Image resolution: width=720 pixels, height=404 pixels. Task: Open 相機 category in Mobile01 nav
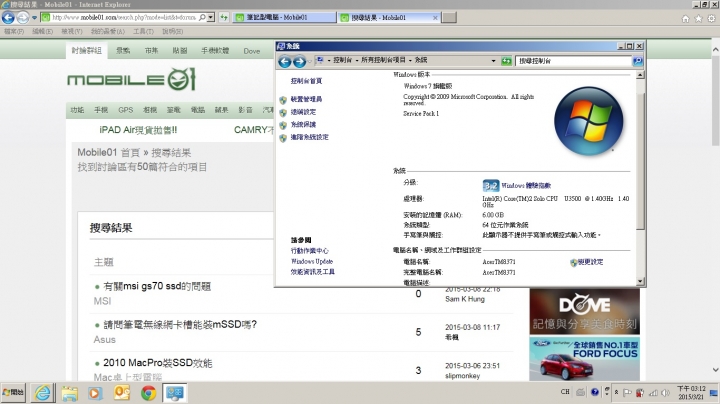(150, 110)
